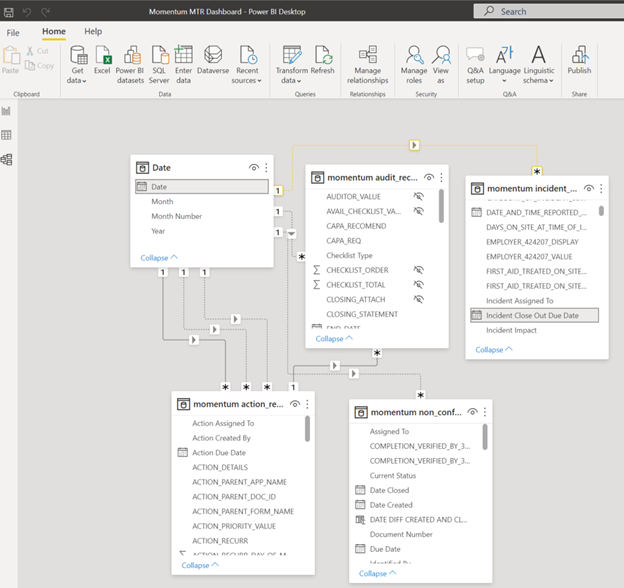Viewport: 624px width, 588px height.
Task: Collapse the Date table card
Action: [159, 258]
